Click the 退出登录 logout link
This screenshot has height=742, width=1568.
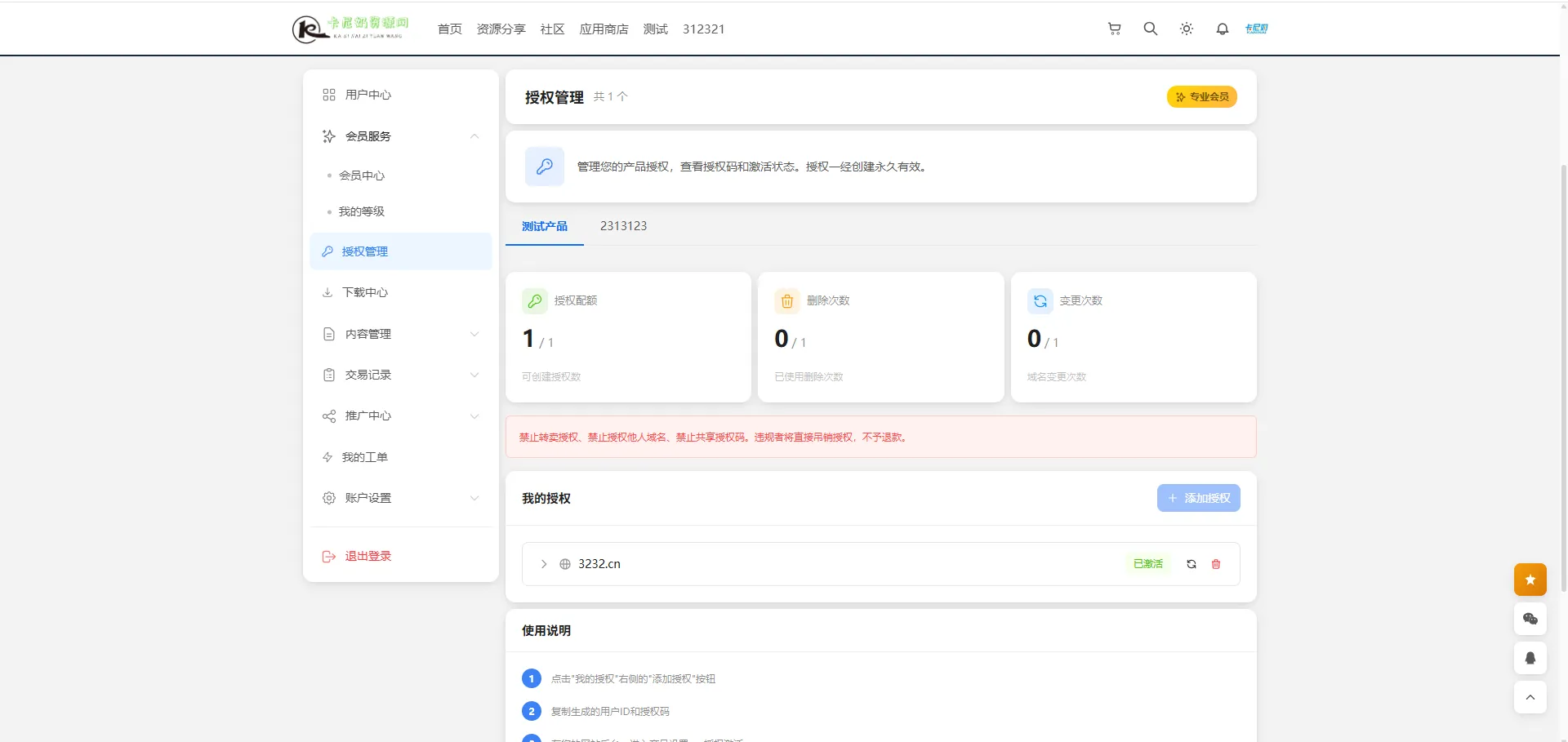[367, 556]
